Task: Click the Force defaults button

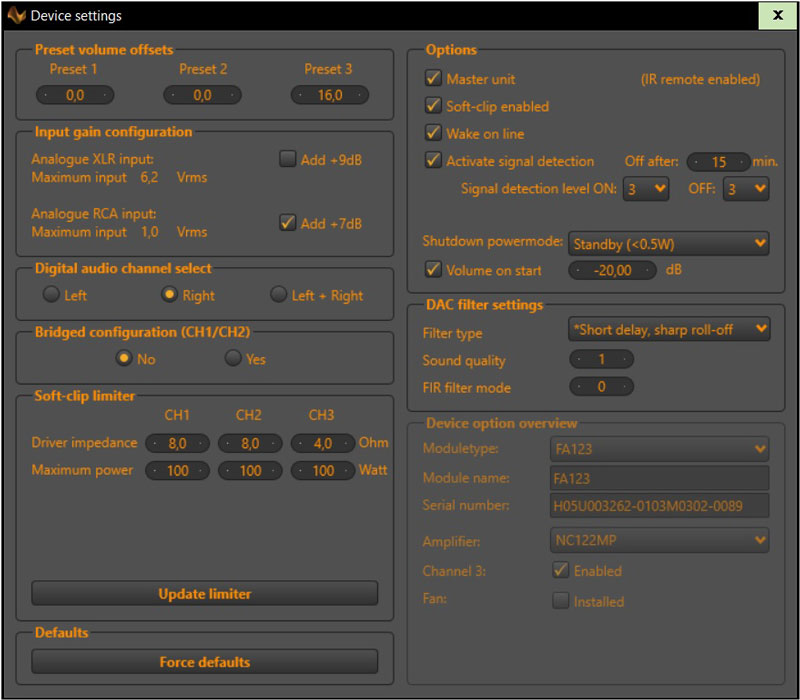Action: (205, 662)
